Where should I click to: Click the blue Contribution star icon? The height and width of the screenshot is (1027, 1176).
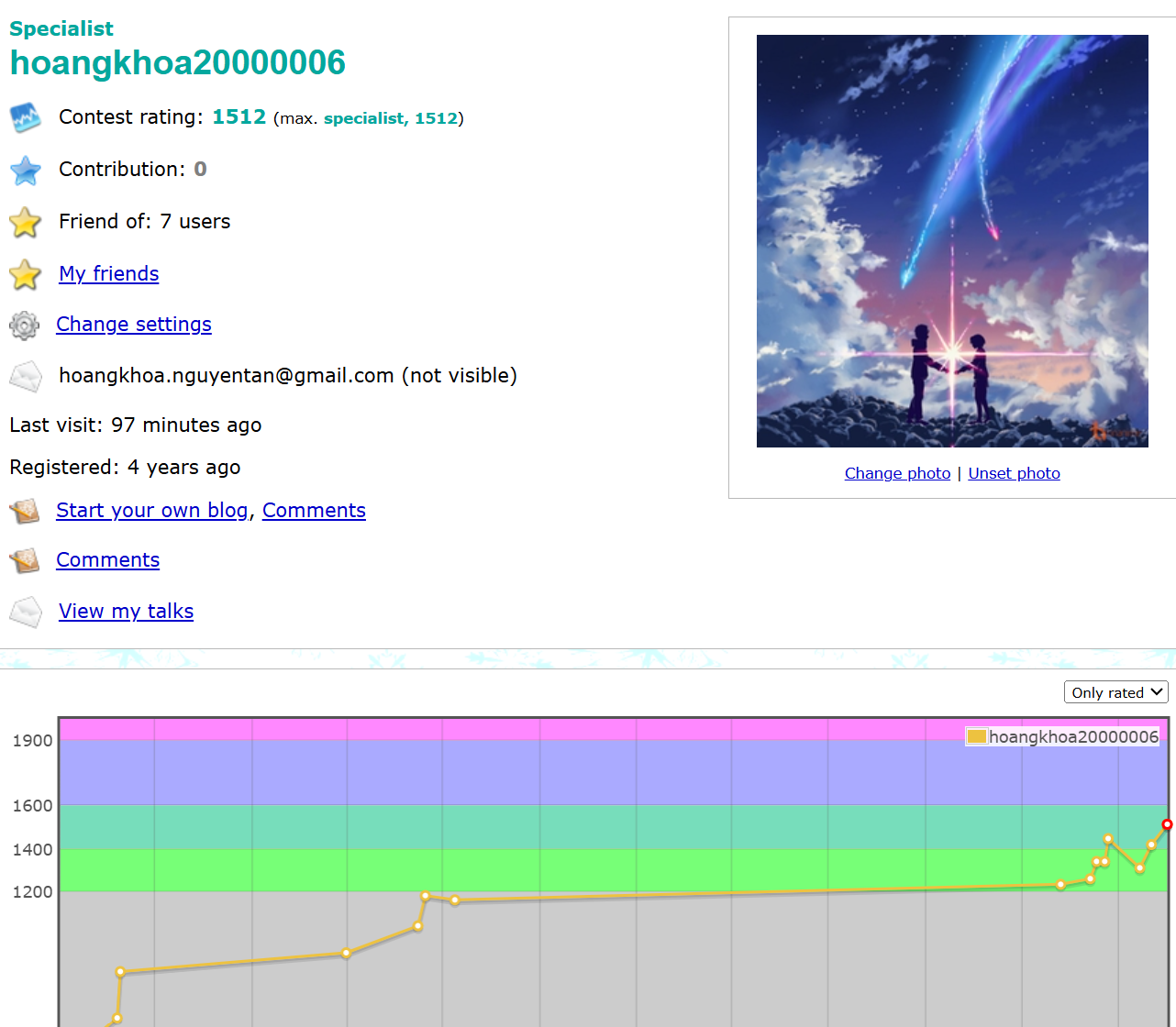click(x=26, y=171)
